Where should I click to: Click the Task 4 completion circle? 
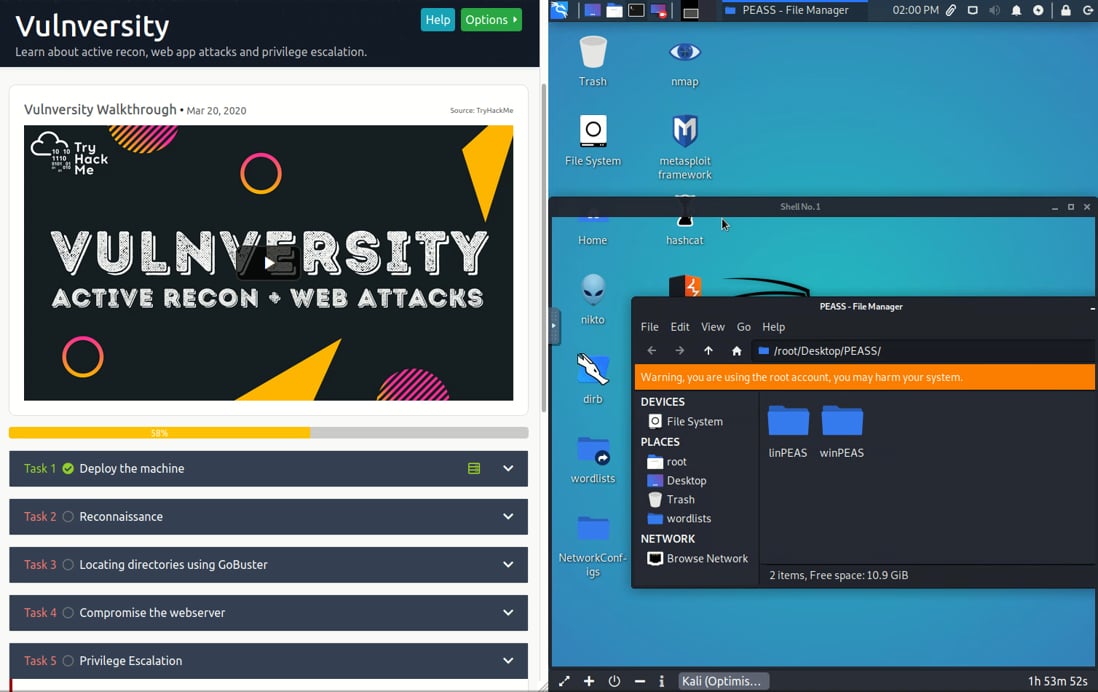pyautogui.click(x=68, y=613)
